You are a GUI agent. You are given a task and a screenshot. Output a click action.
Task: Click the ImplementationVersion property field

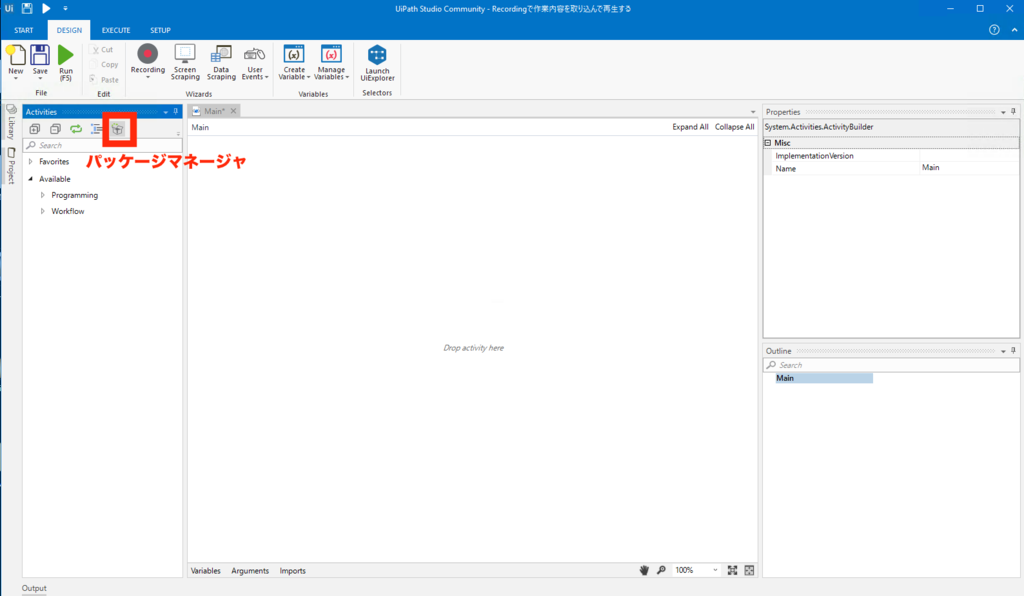[x=968, y=155]
